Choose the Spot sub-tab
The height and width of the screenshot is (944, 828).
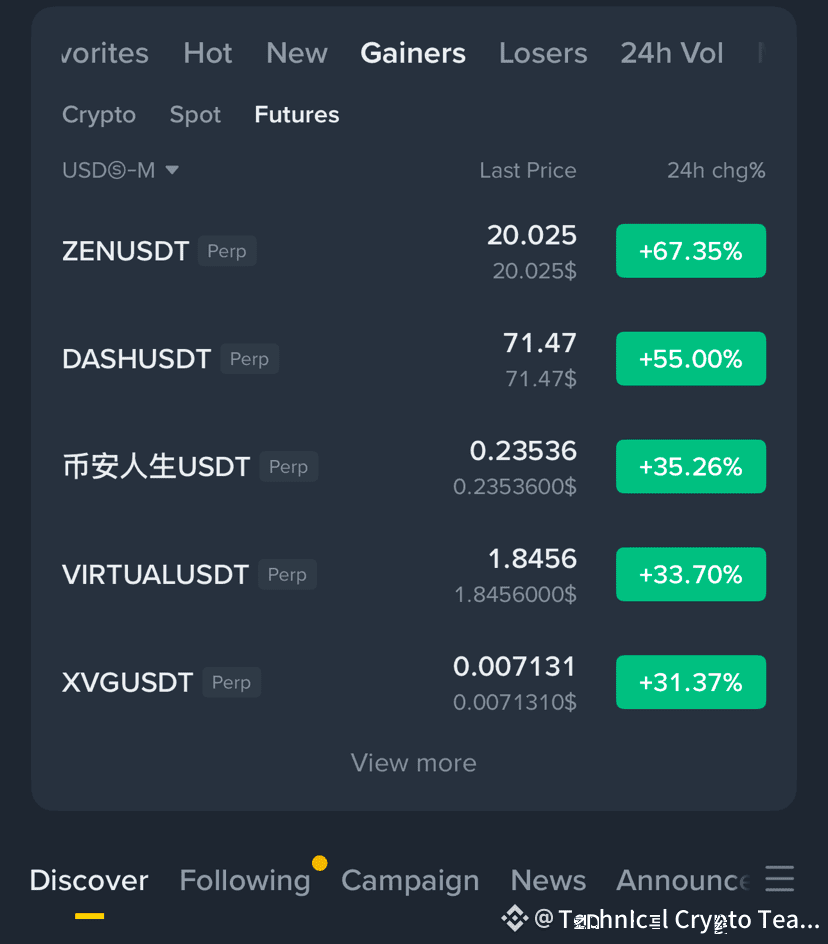point(195,114)
